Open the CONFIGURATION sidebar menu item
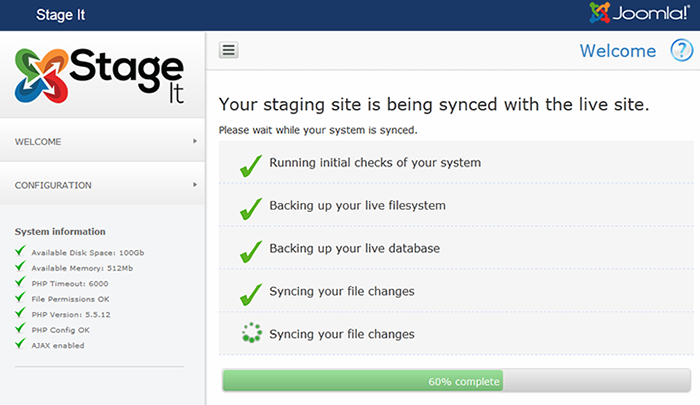 click(x=102, y=185)
